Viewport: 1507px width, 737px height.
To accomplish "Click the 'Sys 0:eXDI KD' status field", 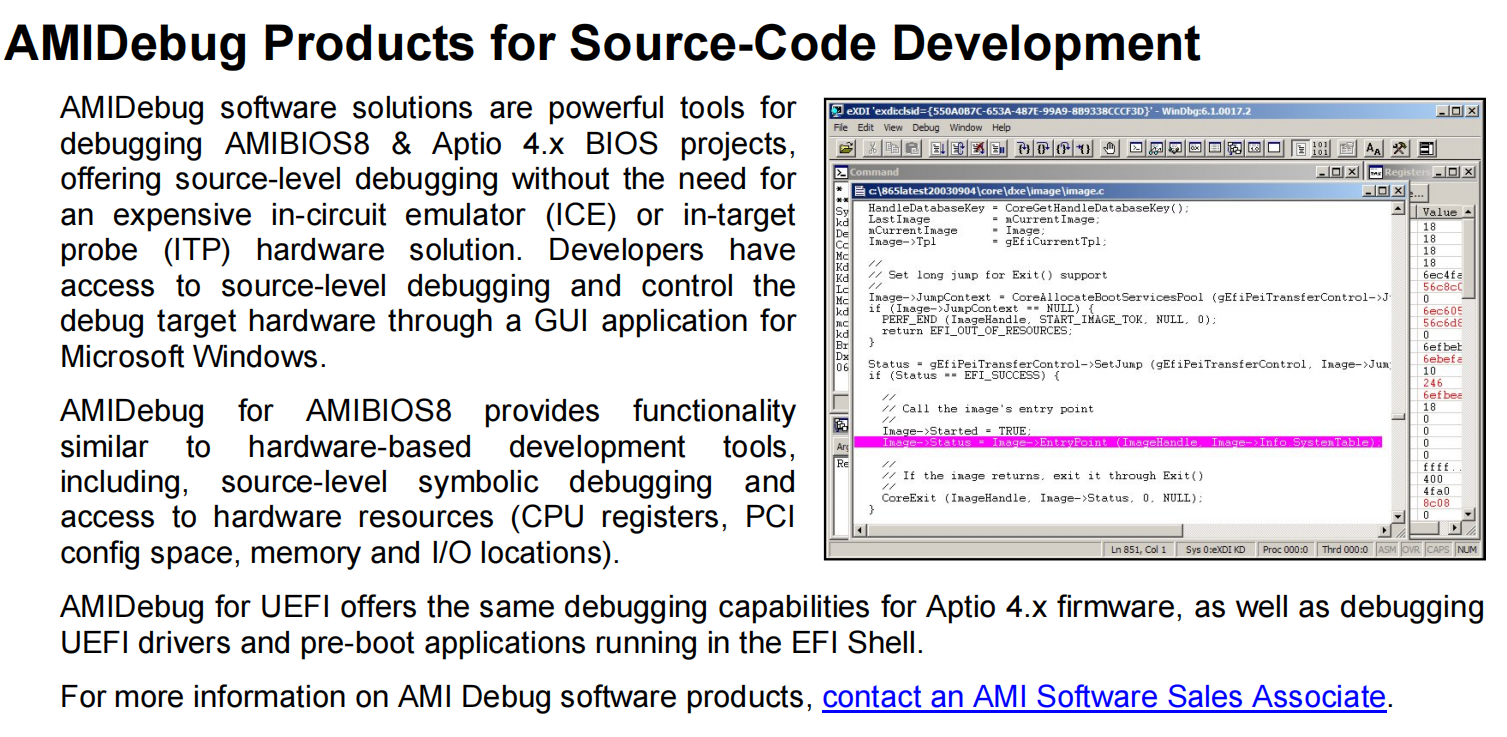I will (1215, 549).
